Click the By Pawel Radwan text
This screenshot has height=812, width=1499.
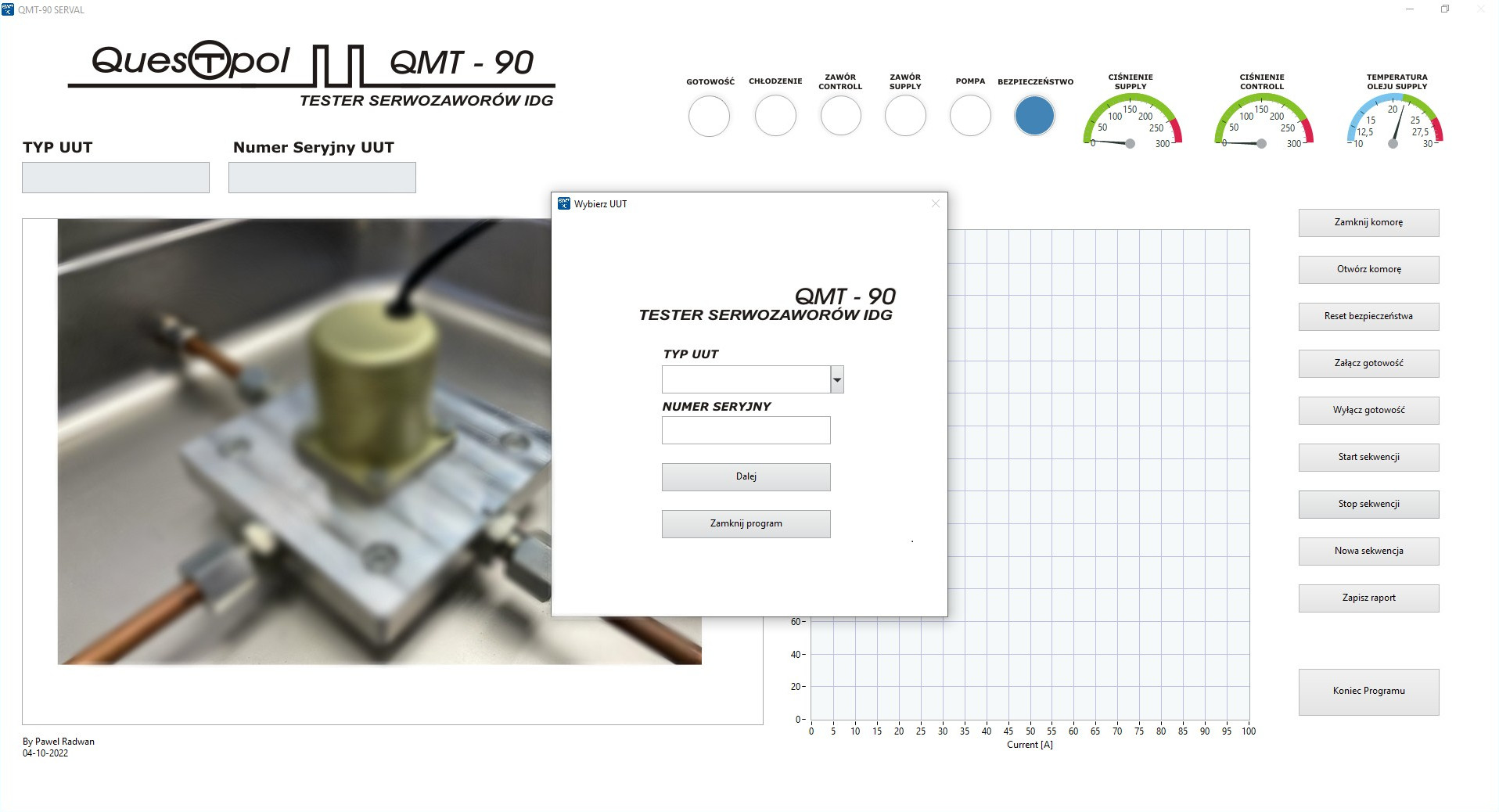point(59,742)
